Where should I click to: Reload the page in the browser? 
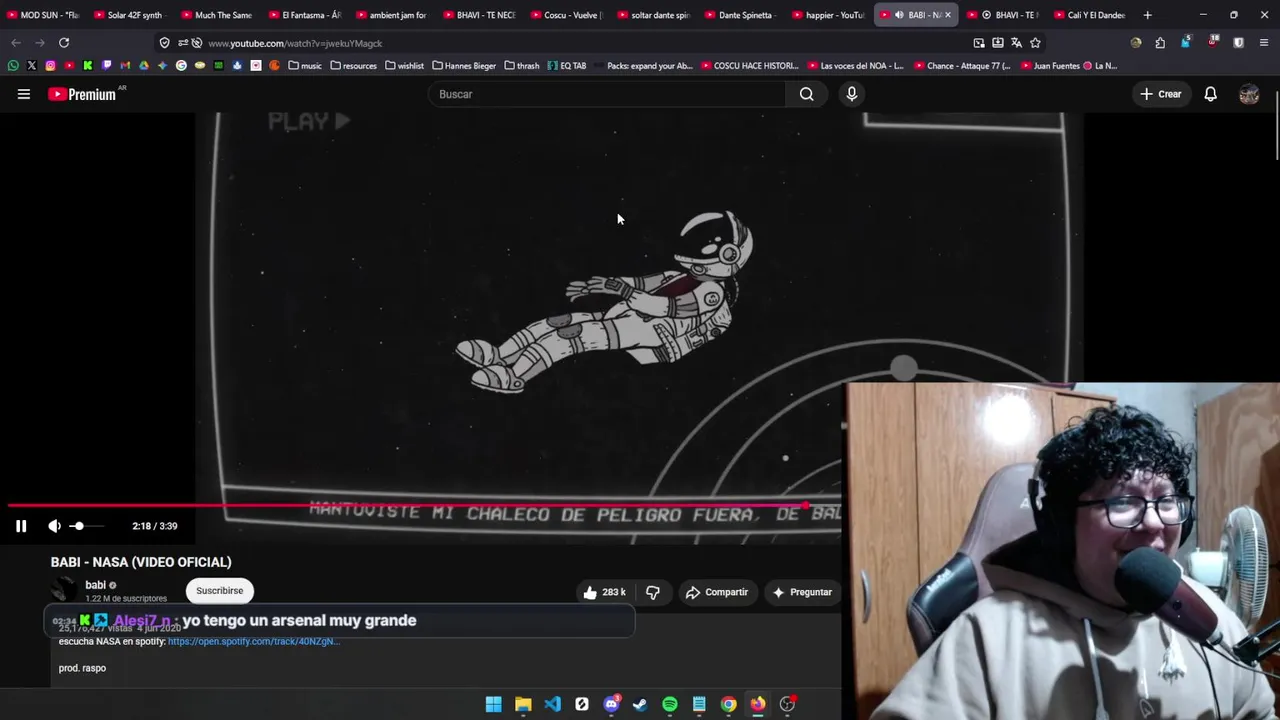pos(64,43)
